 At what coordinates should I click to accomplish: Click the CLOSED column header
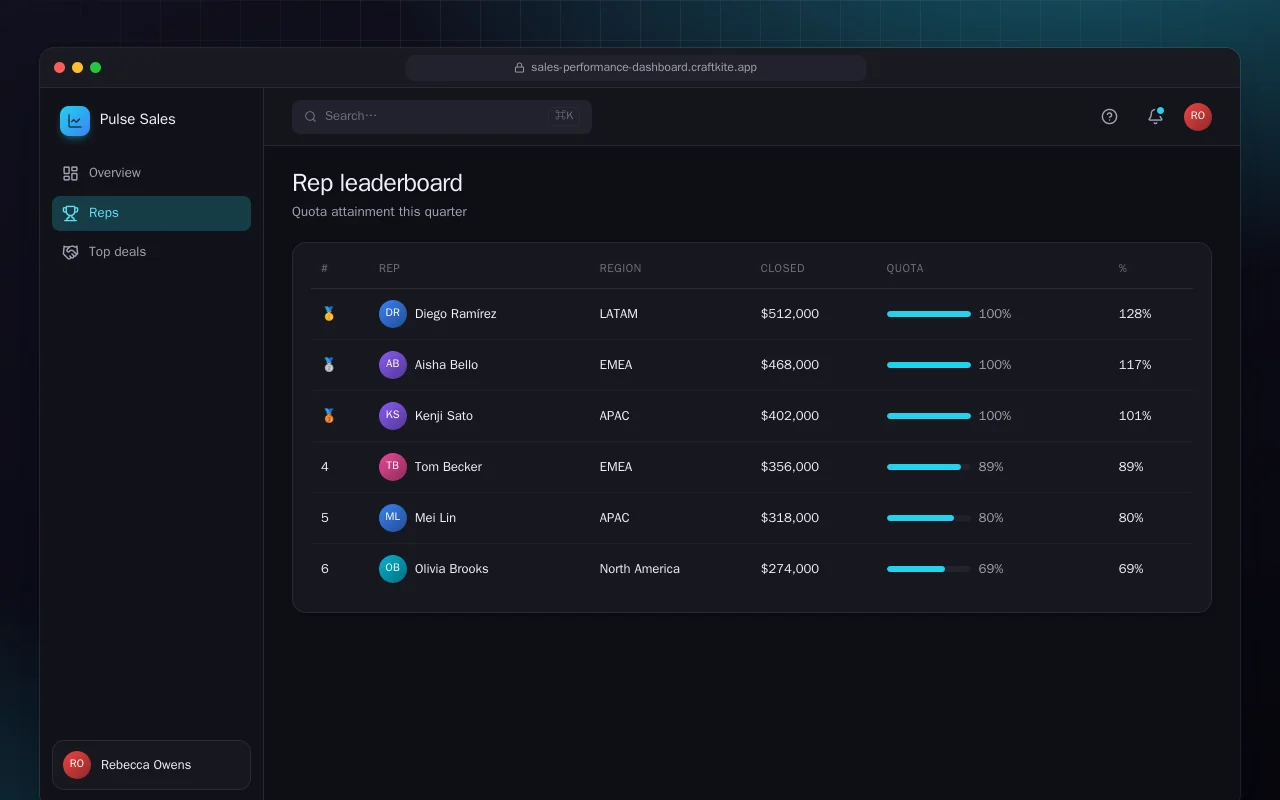[783, 268]
